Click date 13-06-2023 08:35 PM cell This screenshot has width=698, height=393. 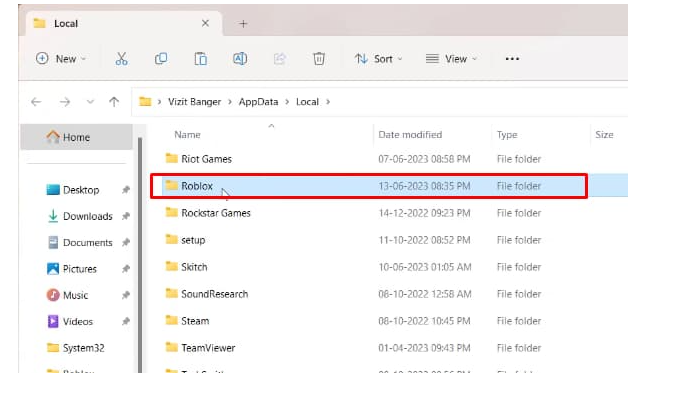pyautogui.click(x=424, y=186)
